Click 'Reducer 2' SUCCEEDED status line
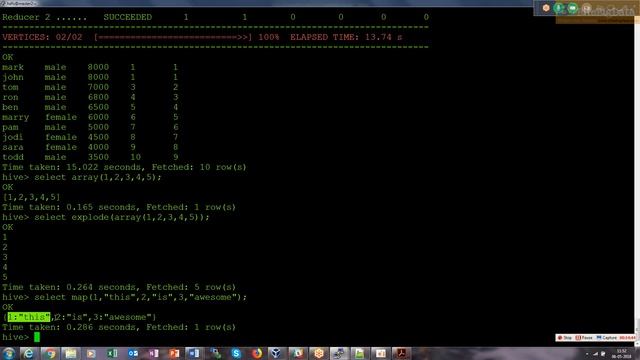This screenshot has width=640, height=360. [216, 17]
